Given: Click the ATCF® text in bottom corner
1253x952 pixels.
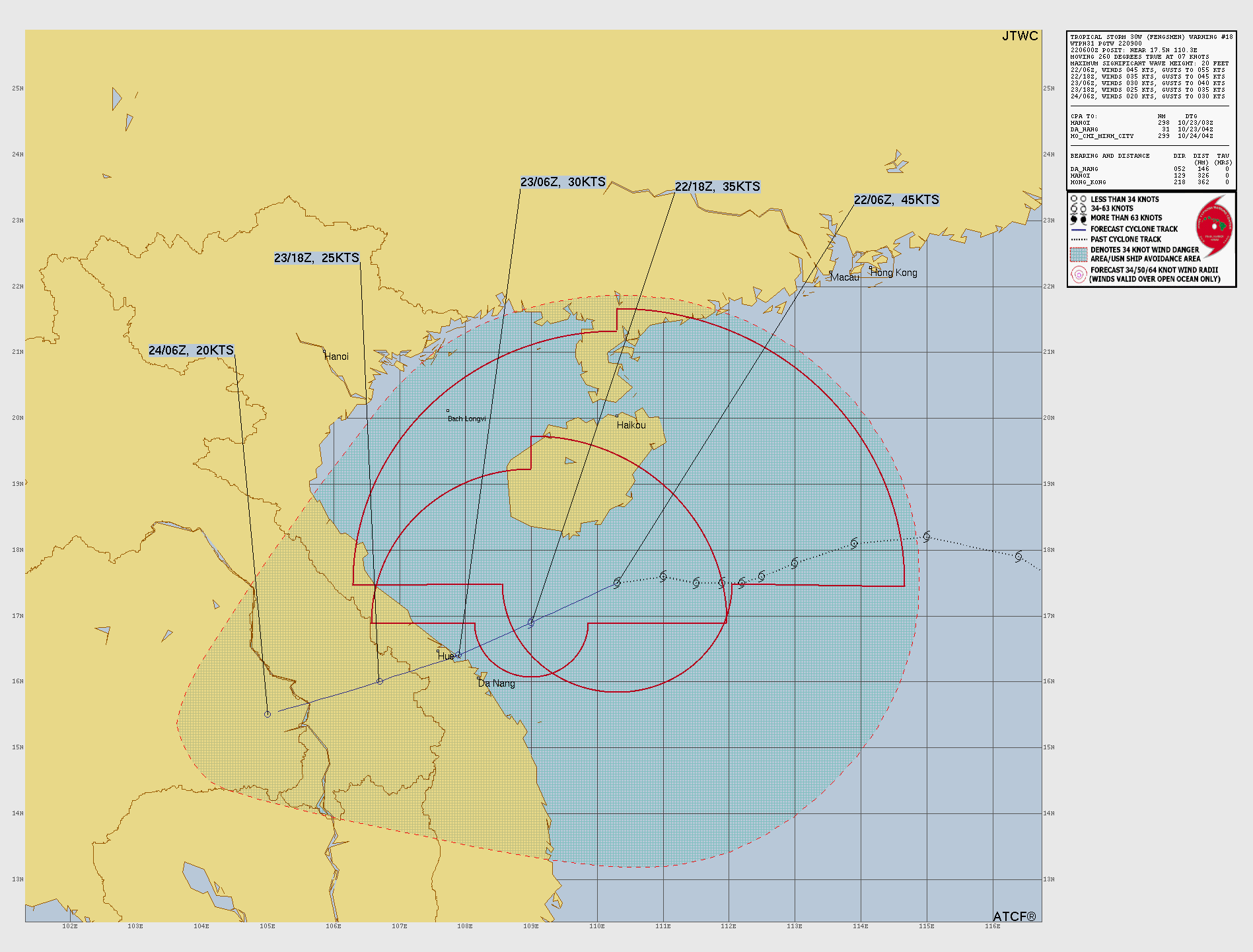Looking at the screenshot, I should pos(1014,916).
